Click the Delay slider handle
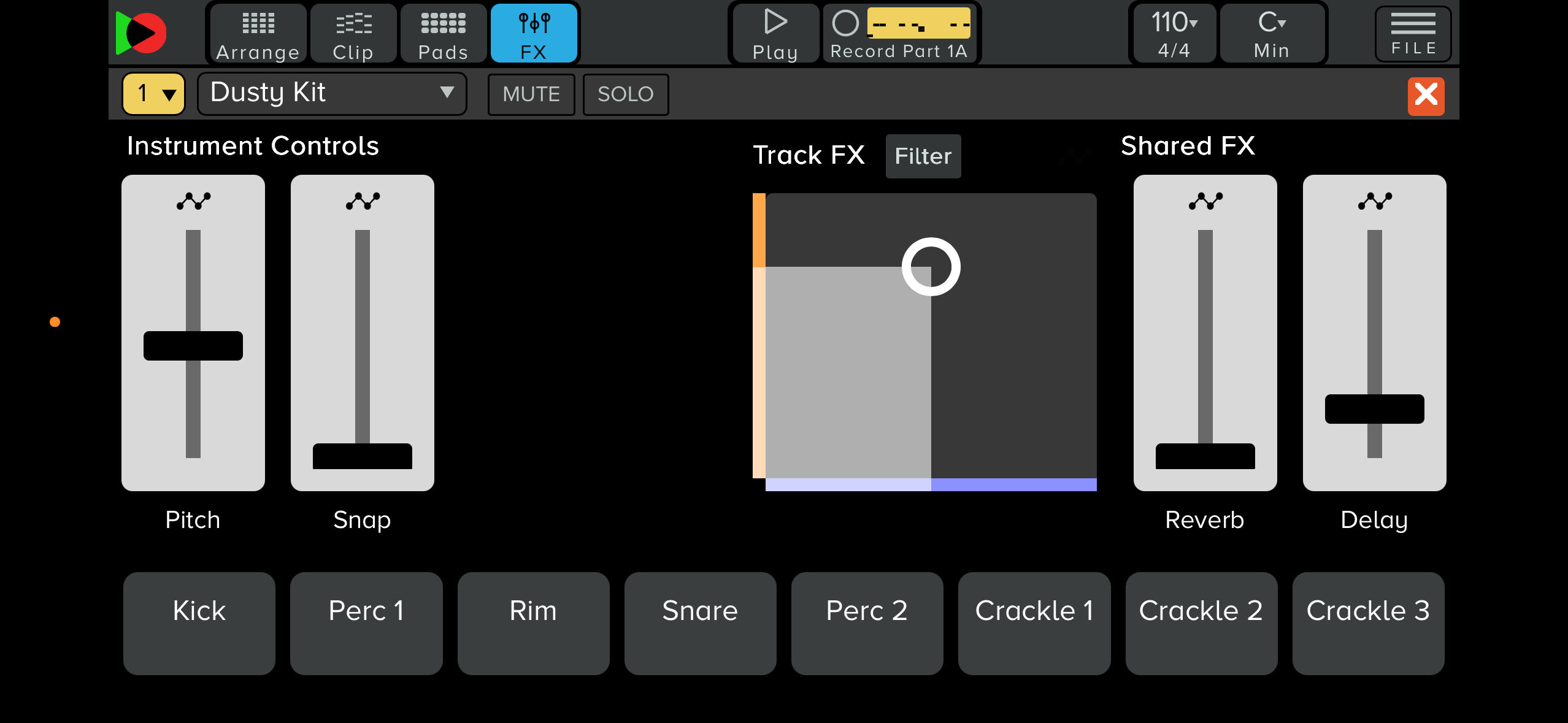The width and height of the screenshot is (1568, 723). (1375, 409)
